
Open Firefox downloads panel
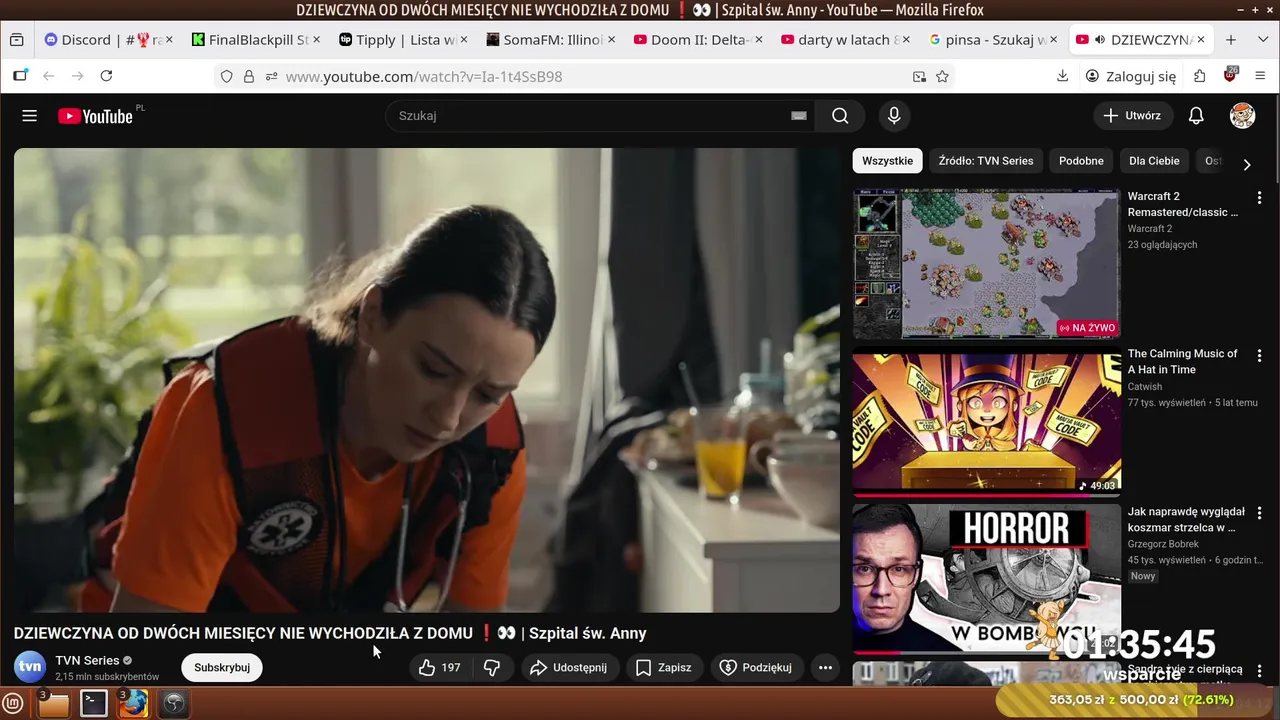1062,76
